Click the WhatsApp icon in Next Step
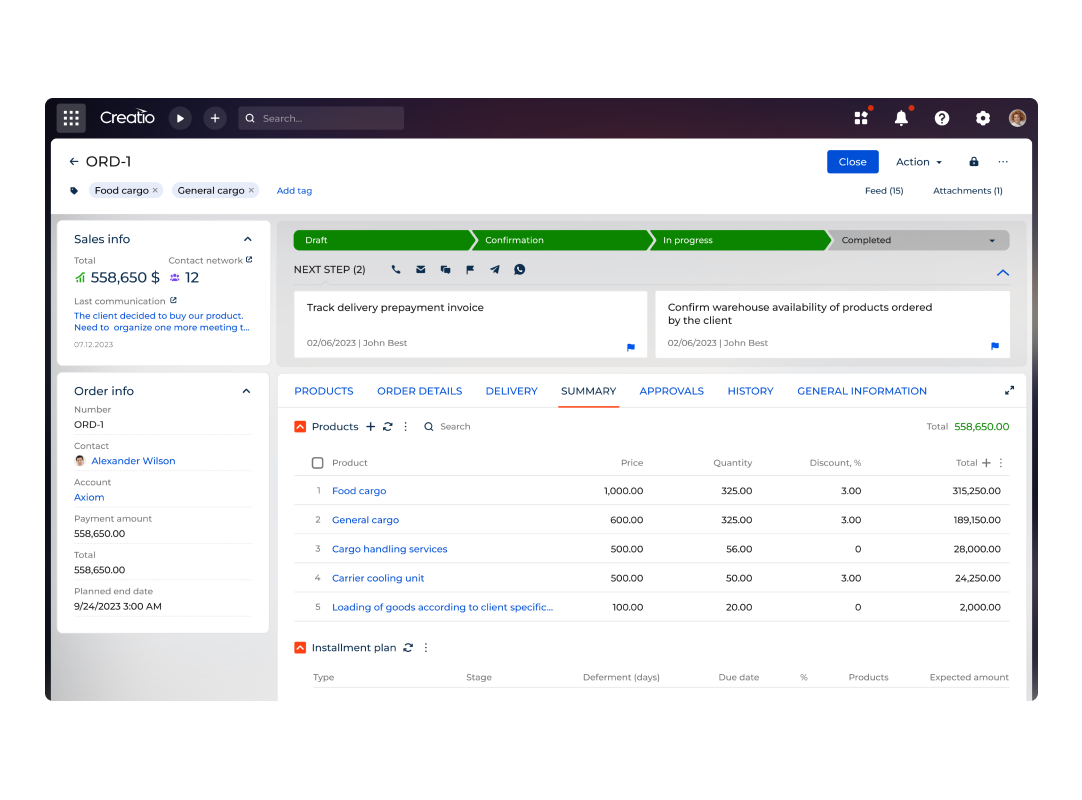Screen dimensions: 1082x800 [x=519, y=270]
